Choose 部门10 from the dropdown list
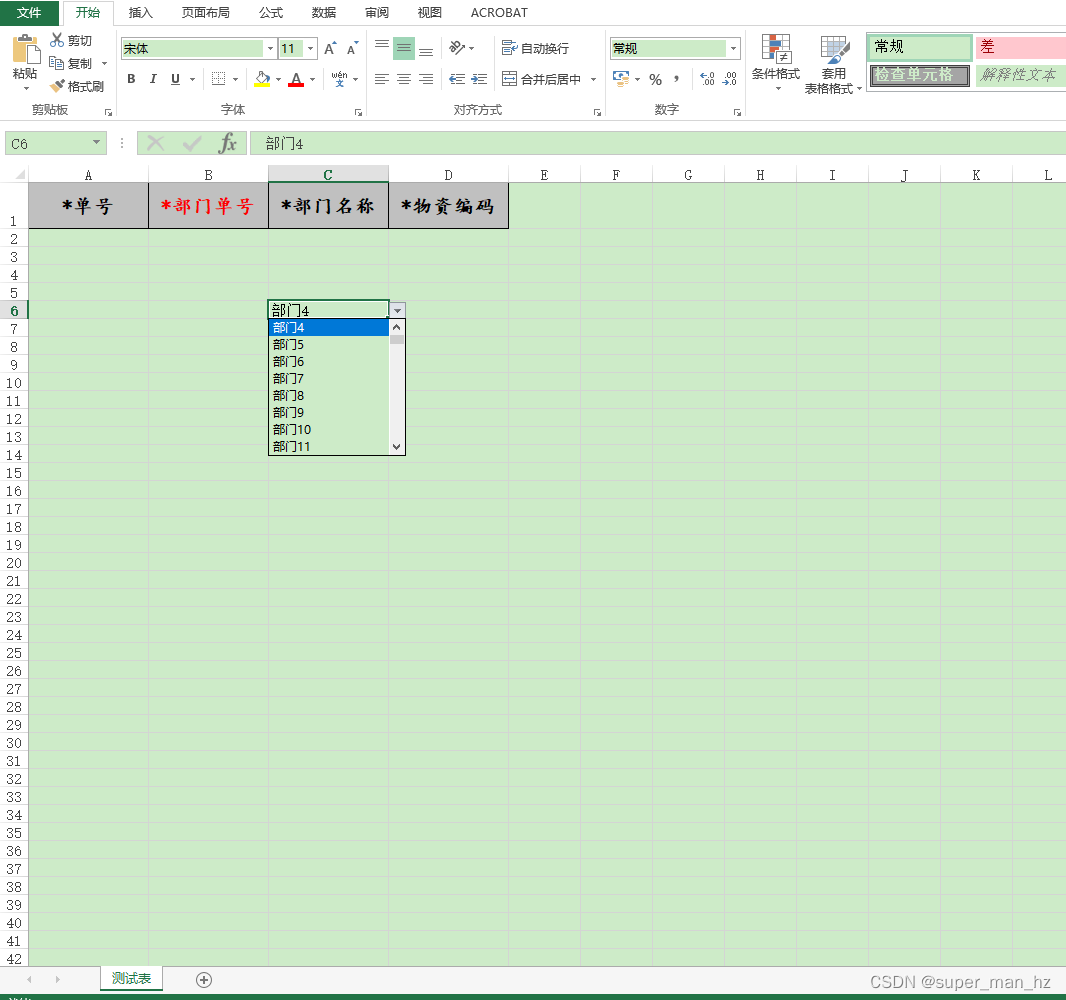Image resolution: width=1066 pixels, height=1000 pixels. click(329, 430)
